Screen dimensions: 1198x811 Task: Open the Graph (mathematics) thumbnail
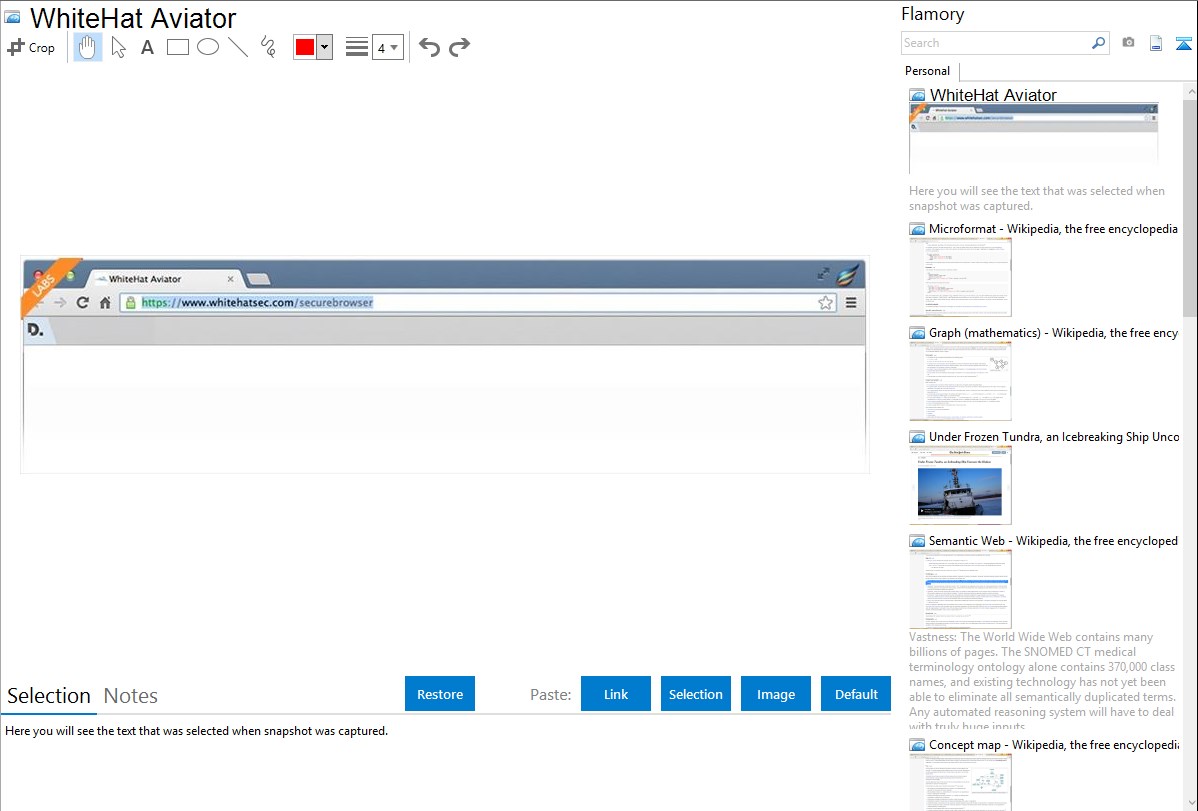[960, 381]
